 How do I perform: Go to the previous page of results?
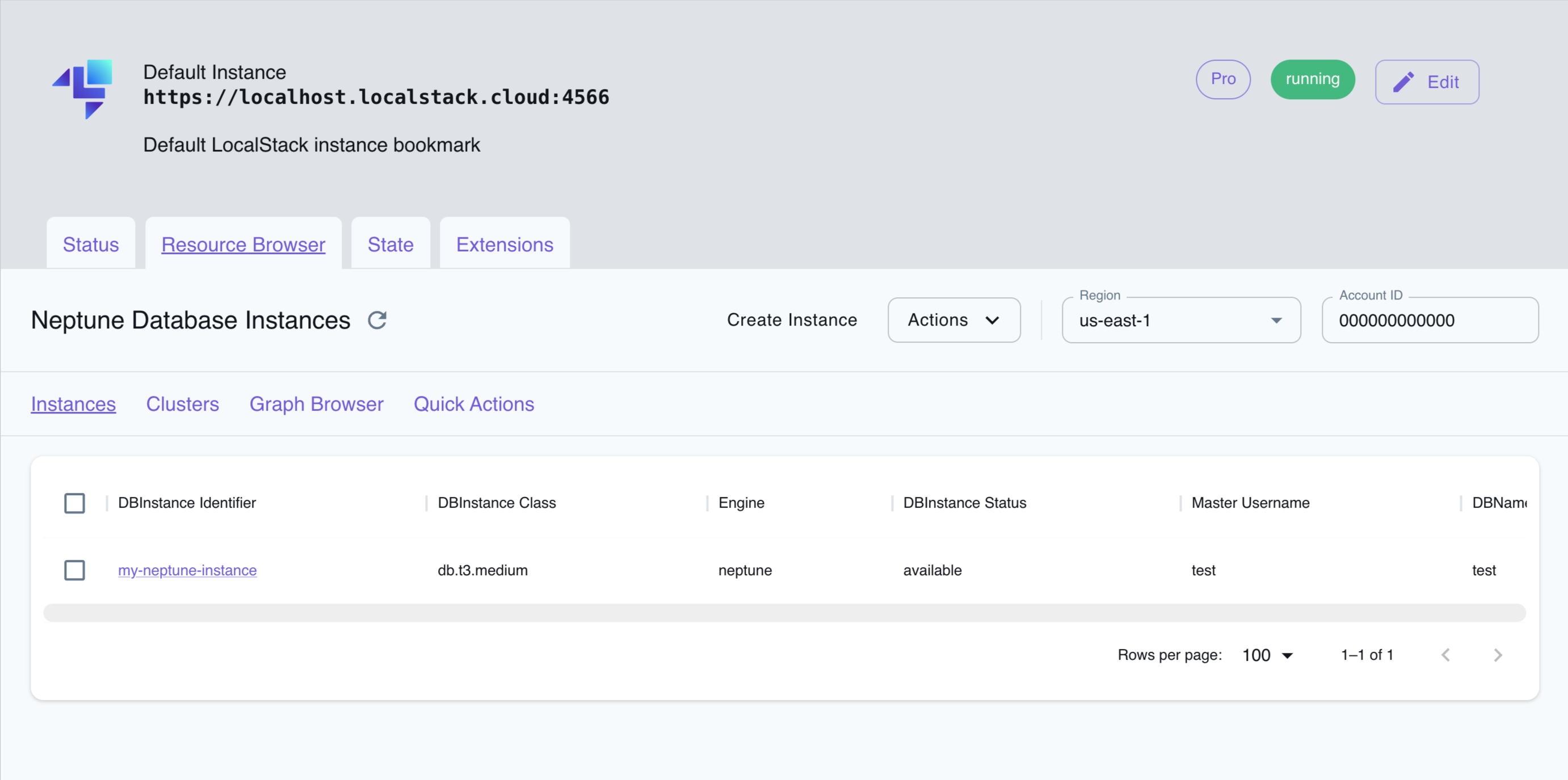[1446, 655]
